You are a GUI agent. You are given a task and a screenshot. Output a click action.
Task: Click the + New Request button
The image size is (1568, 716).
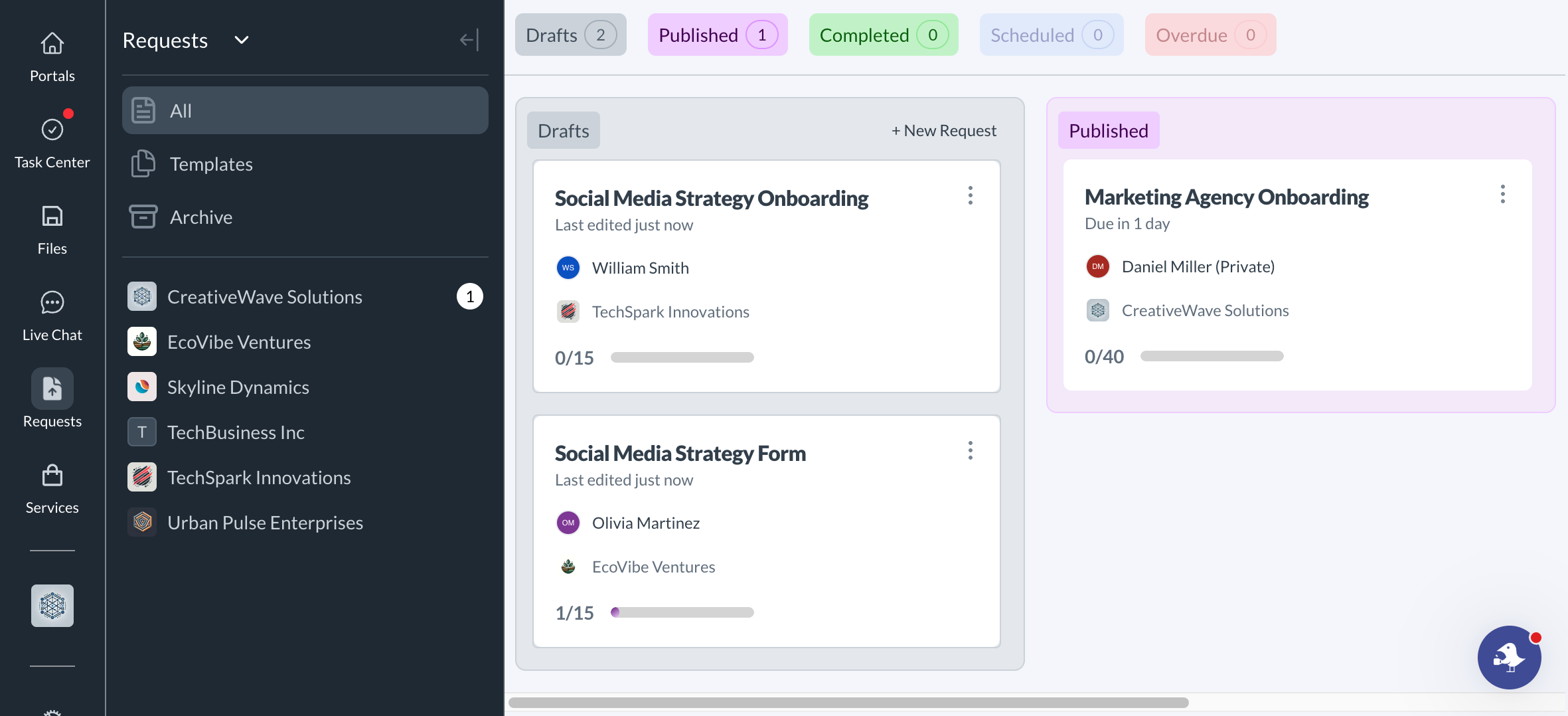[943, 131]
